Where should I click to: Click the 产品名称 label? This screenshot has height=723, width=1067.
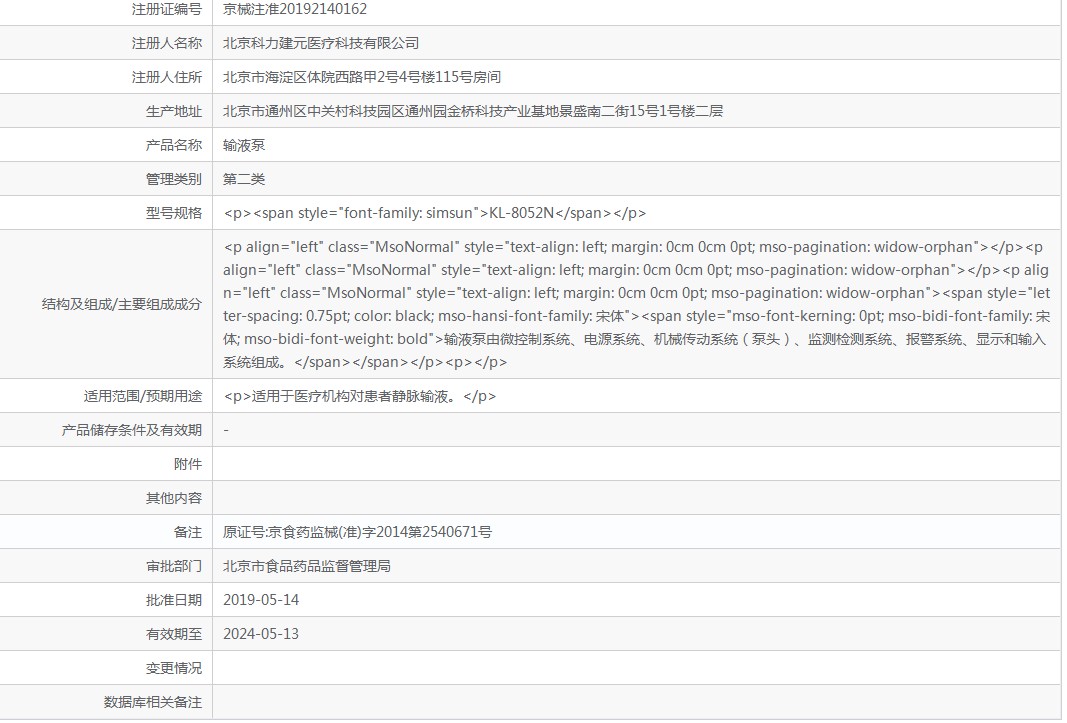pos(174,145)
